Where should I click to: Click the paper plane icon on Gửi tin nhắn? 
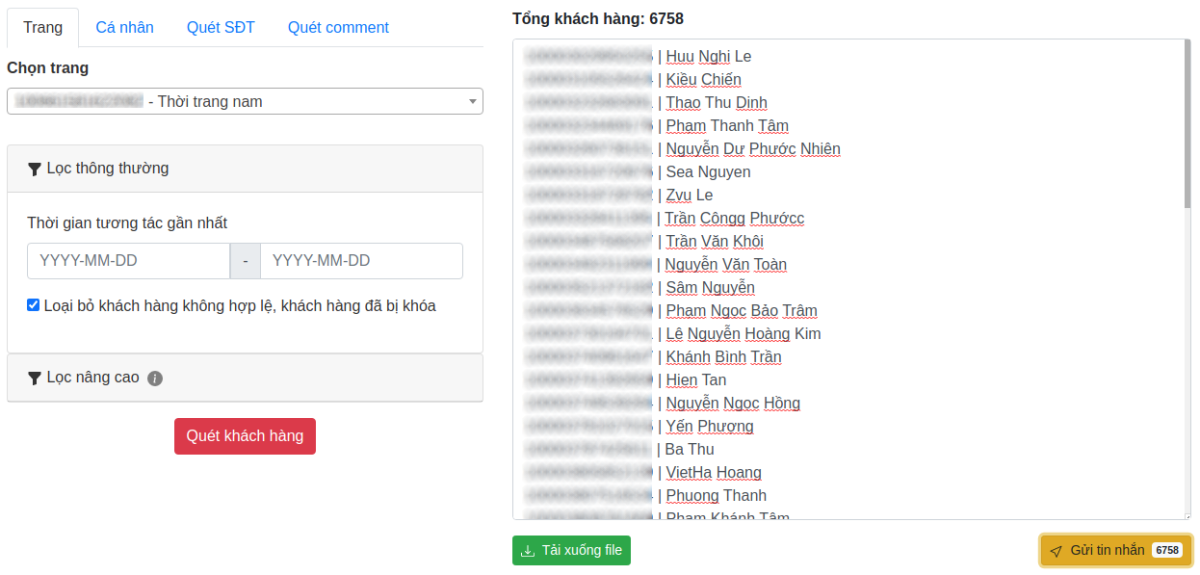[x=1056, y=551]
